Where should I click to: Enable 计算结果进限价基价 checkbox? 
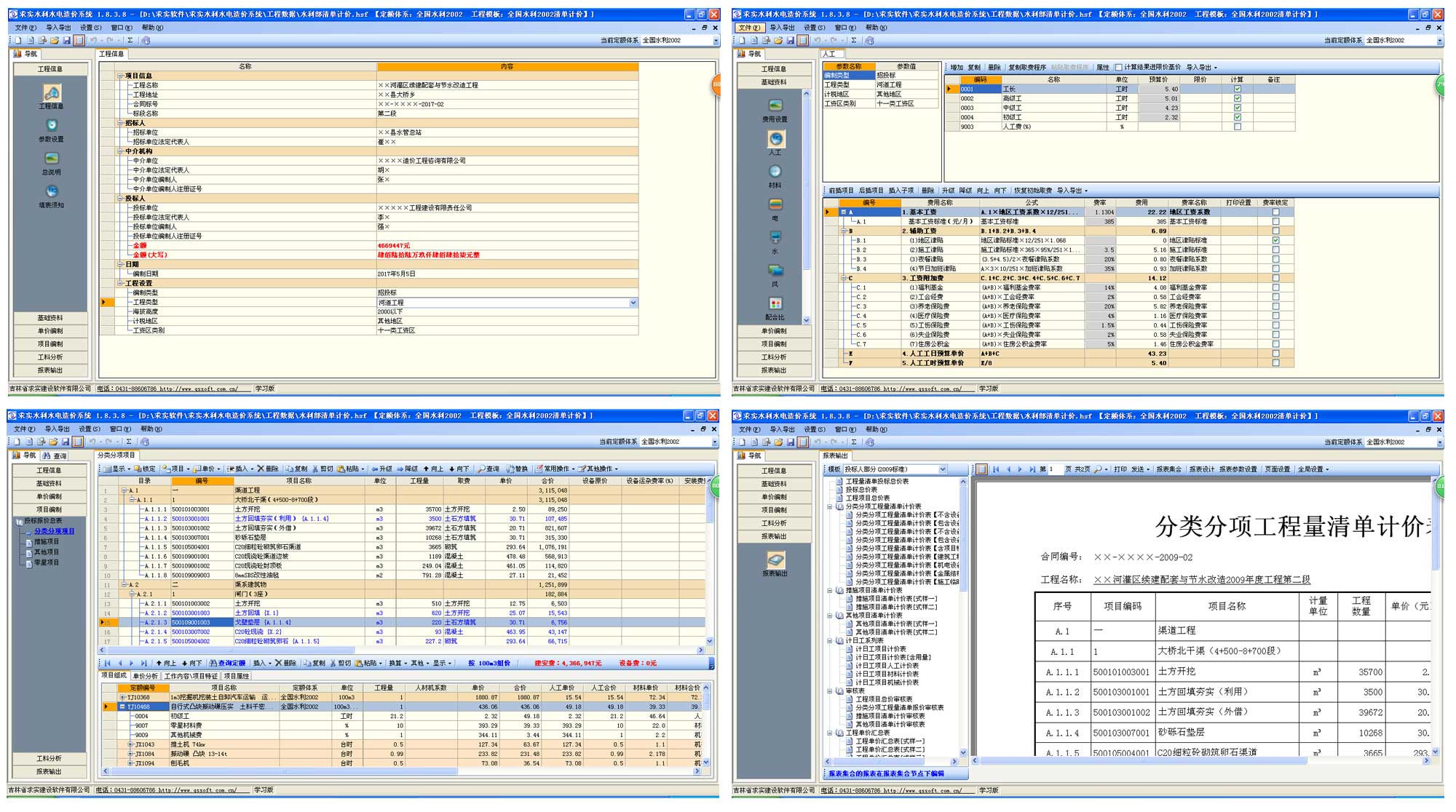click(x=1119, y=68)
